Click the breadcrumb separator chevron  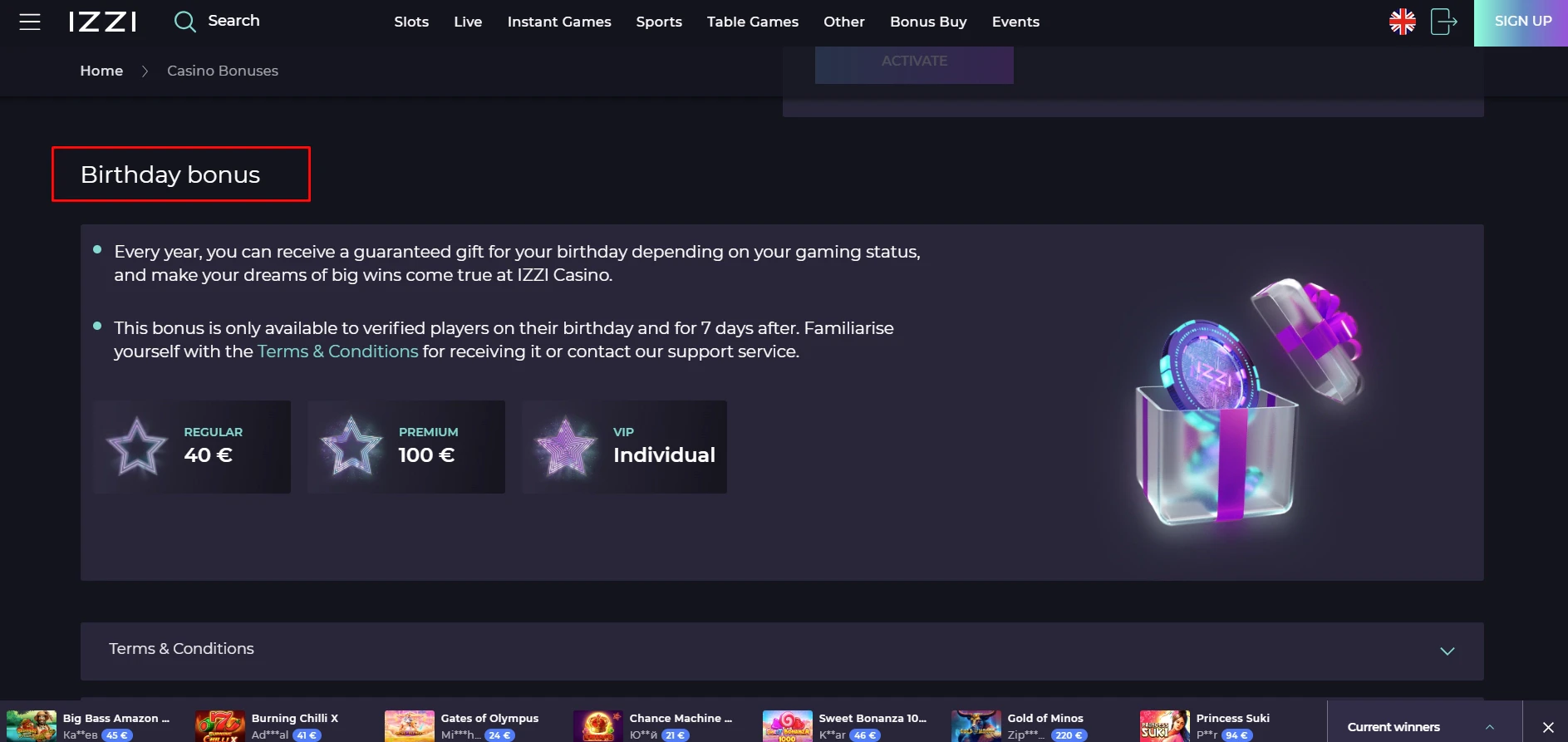click(145, 71)
